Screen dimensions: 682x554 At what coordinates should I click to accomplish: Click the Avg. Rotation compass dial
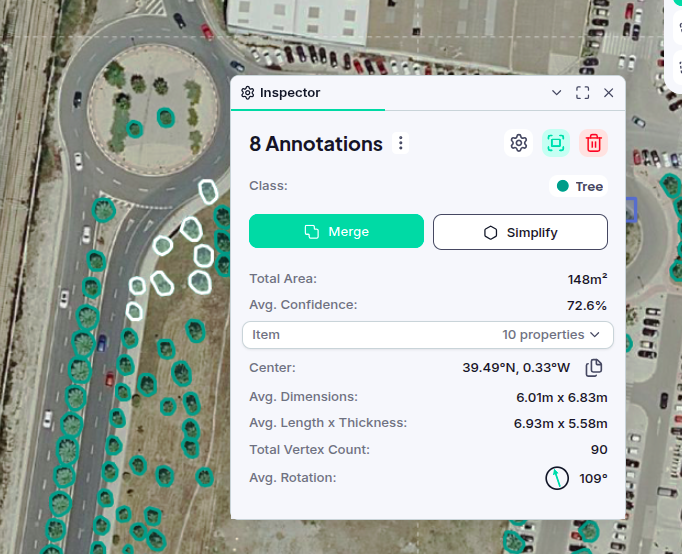pos(557,478)
